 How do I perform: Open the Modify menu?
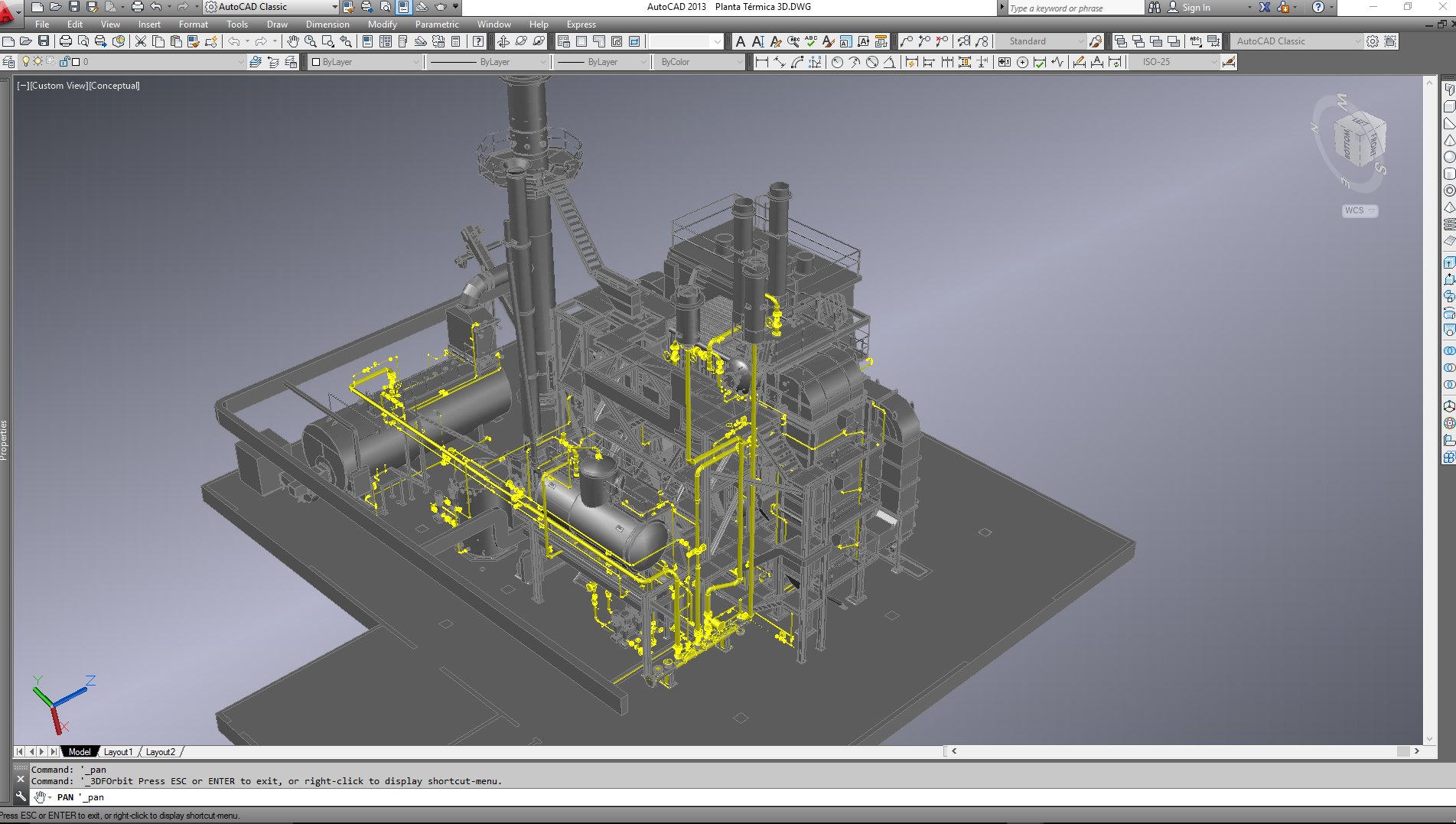(382, 24)
